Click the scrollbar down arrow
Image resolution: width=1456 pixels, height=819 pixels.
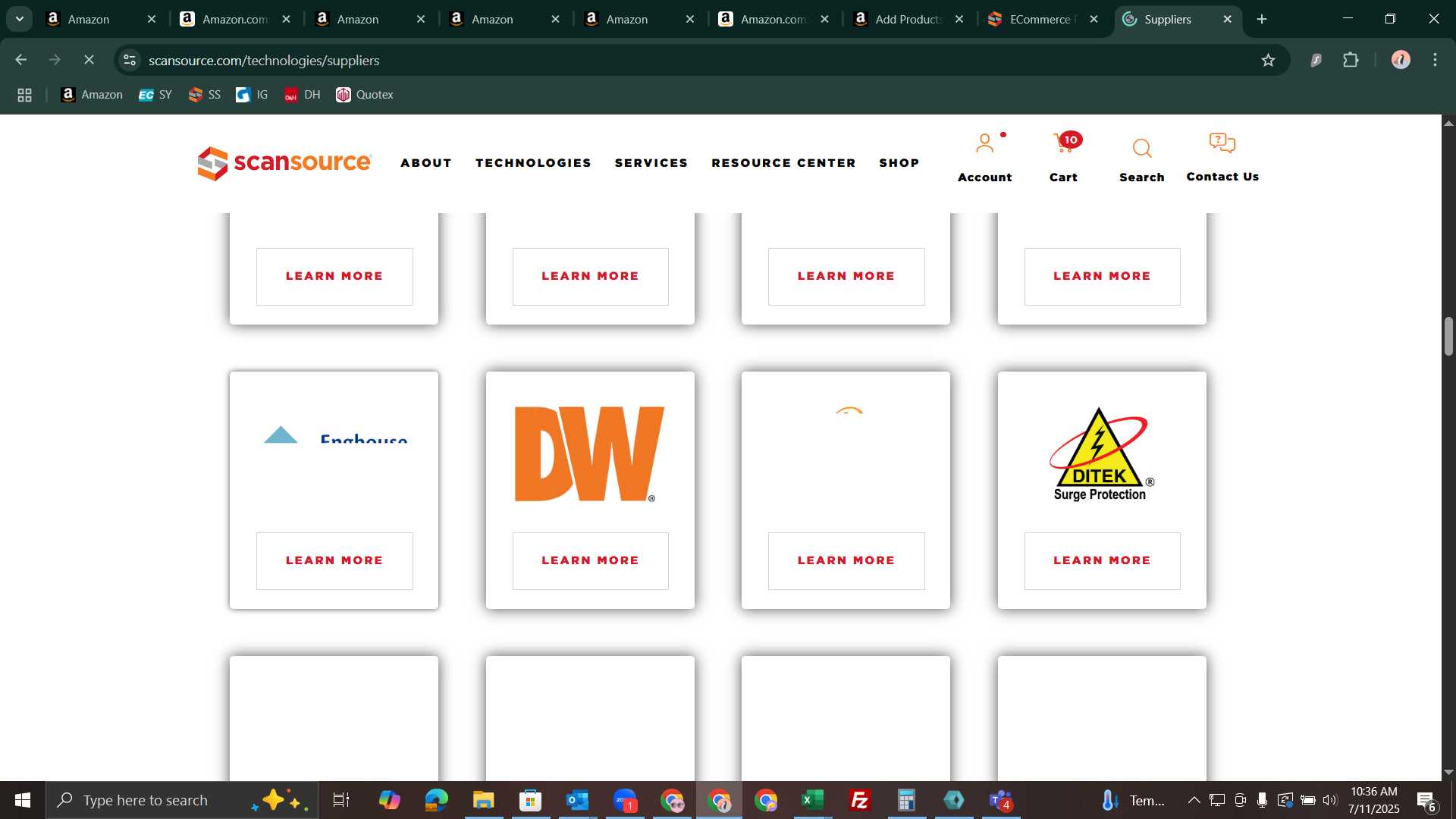point(1448,773)
